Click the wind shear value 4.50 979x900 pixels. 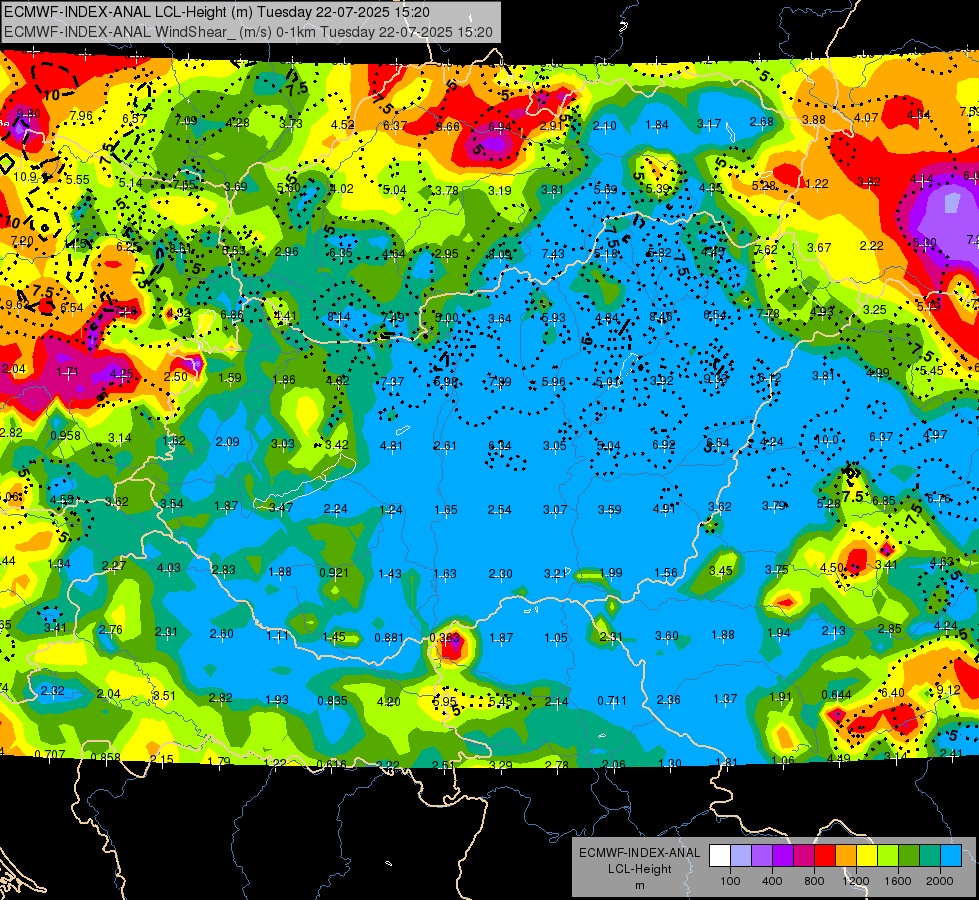831,568
